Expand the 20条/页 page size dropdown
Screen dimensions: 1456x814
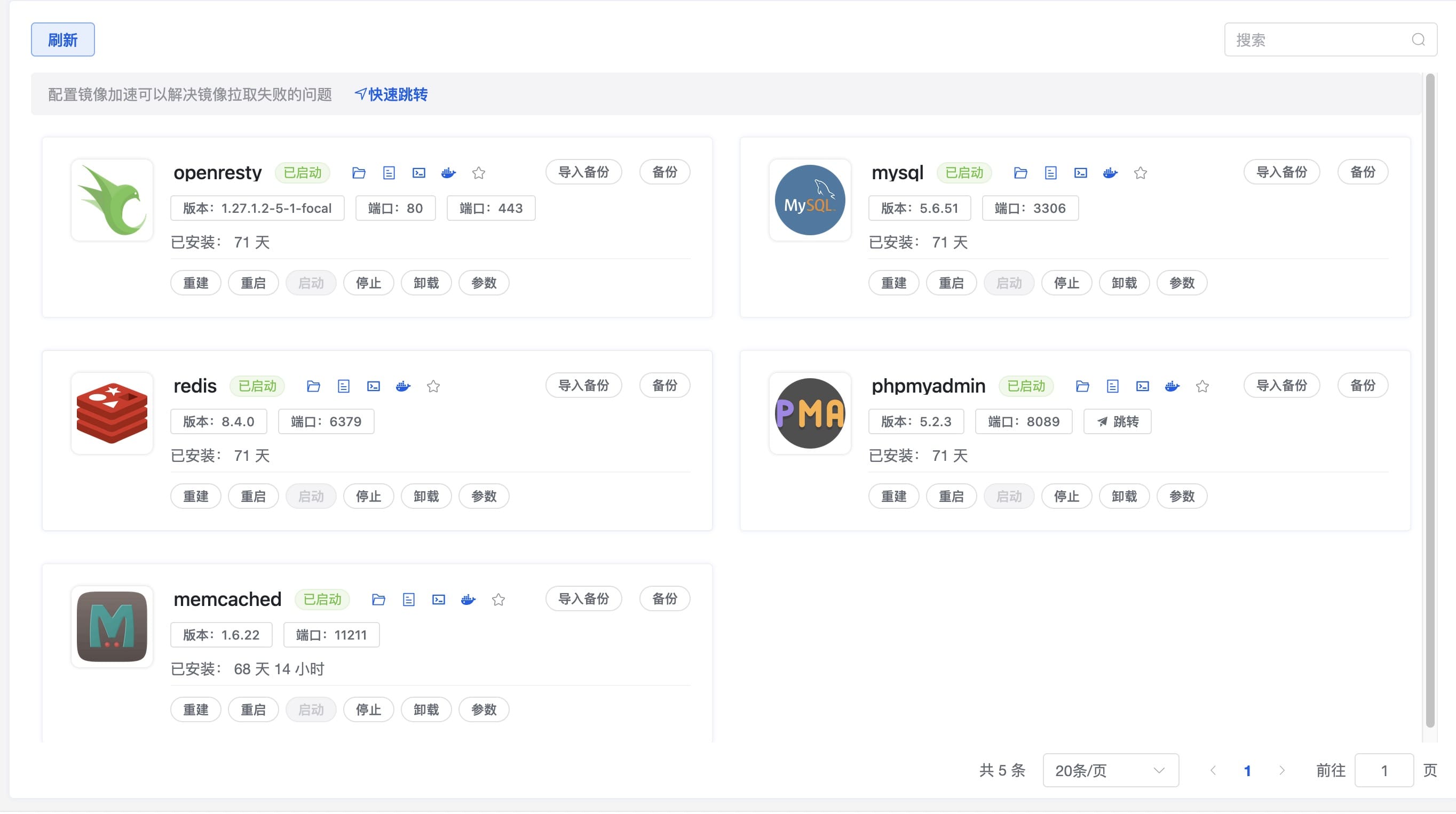1110,770
